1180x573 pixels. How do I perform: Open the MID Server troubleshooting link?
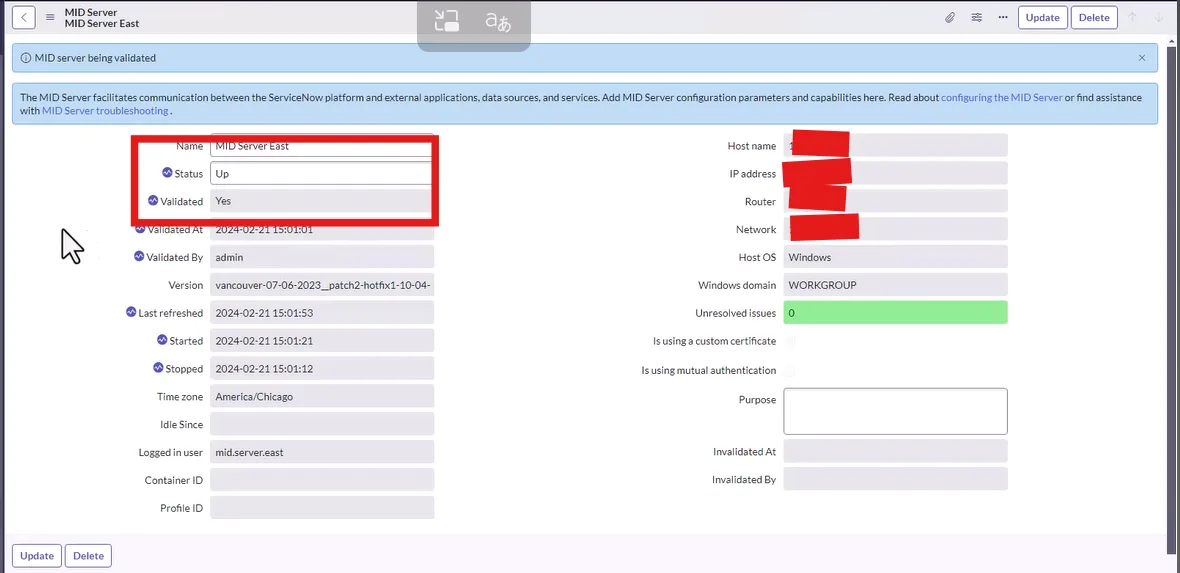pos(105,111)
